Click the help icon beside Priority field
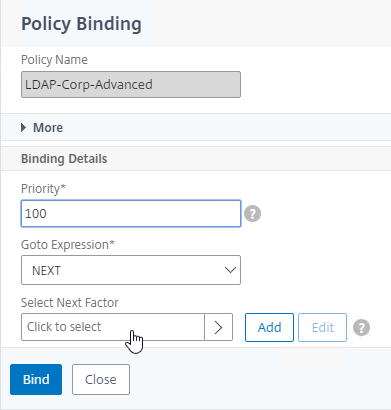The height and width of the screenshot is (410, 391). [252, 214]
